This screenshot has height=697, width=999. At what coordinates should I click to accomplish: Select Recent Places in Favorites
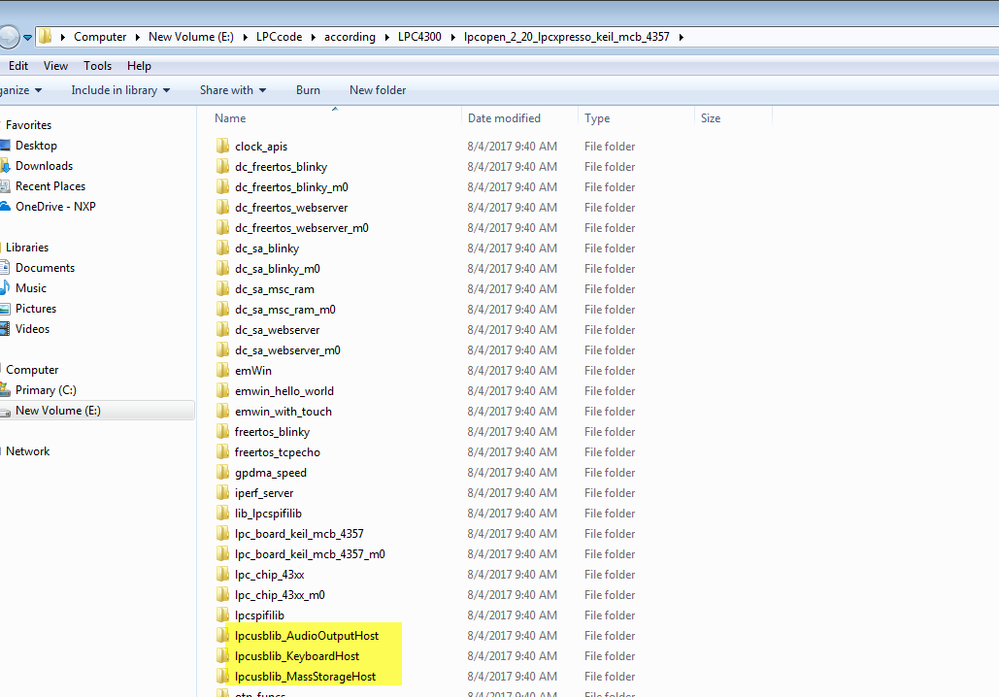pyautogui.click(x=50, y=186)
